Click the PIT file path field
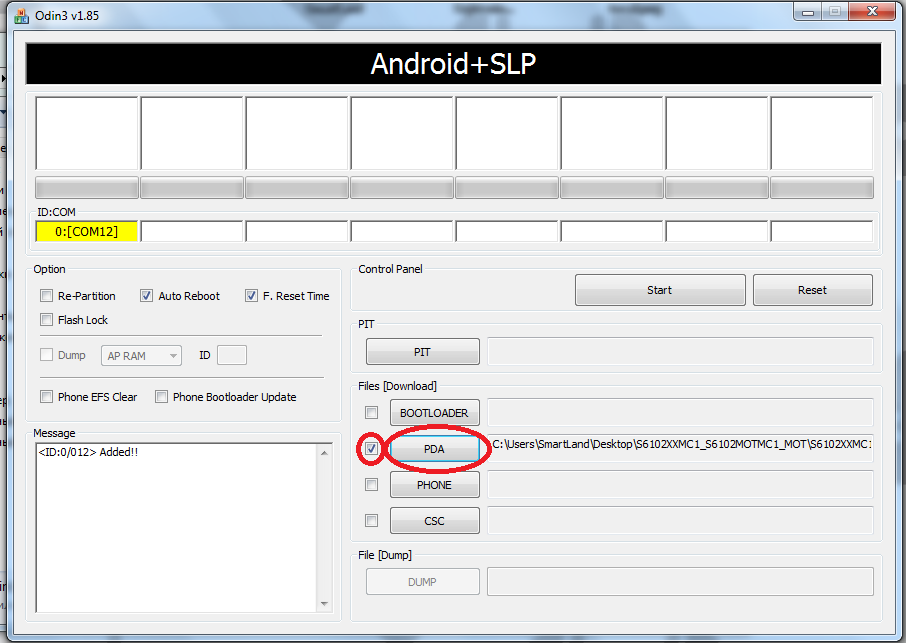The width and height of the screenshot is (906, 643). coord(680,351)
